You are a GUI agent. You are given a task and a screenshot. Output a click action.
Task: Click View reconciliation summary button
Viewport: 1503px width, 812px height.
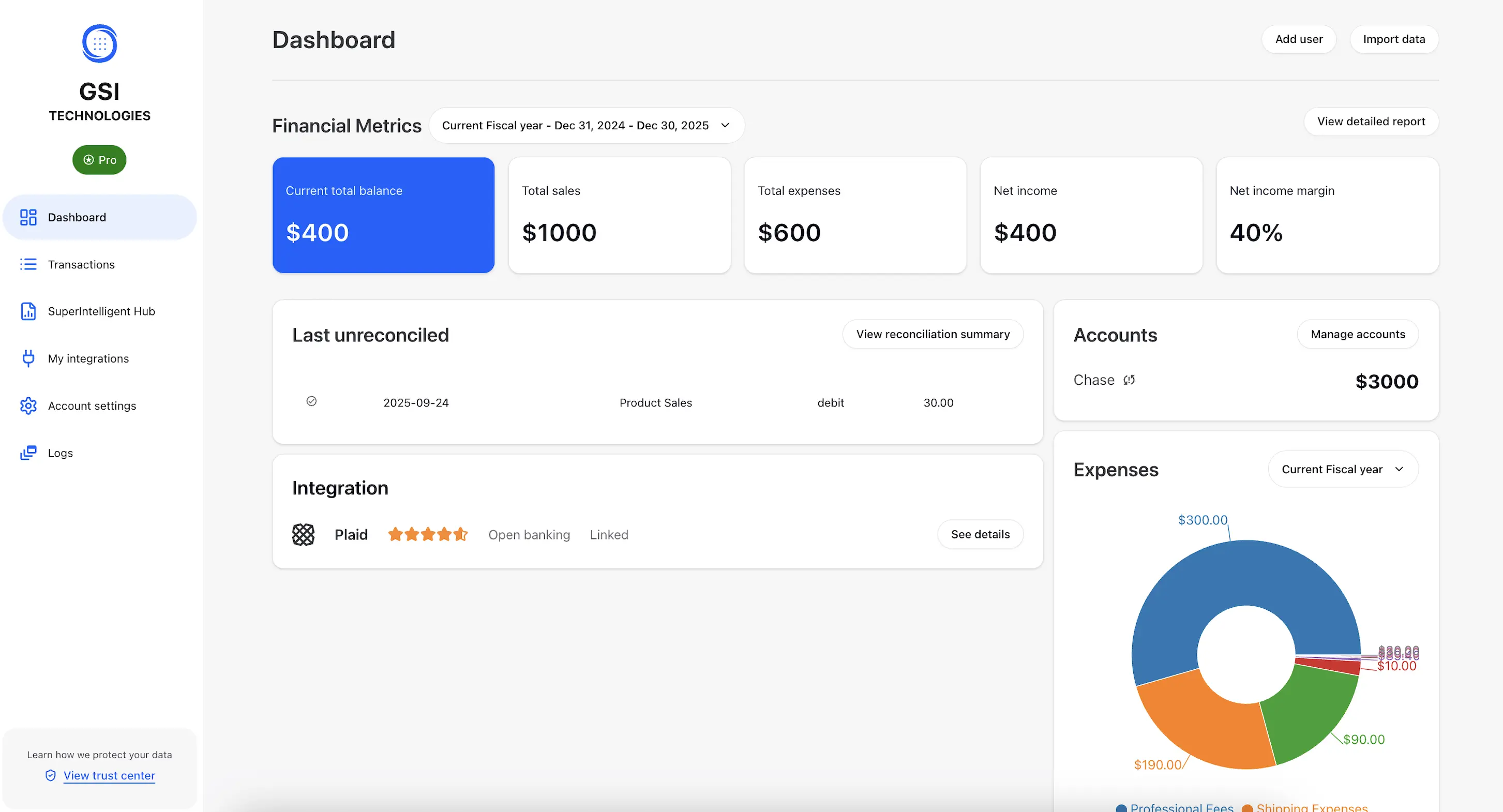click(933, 334)
